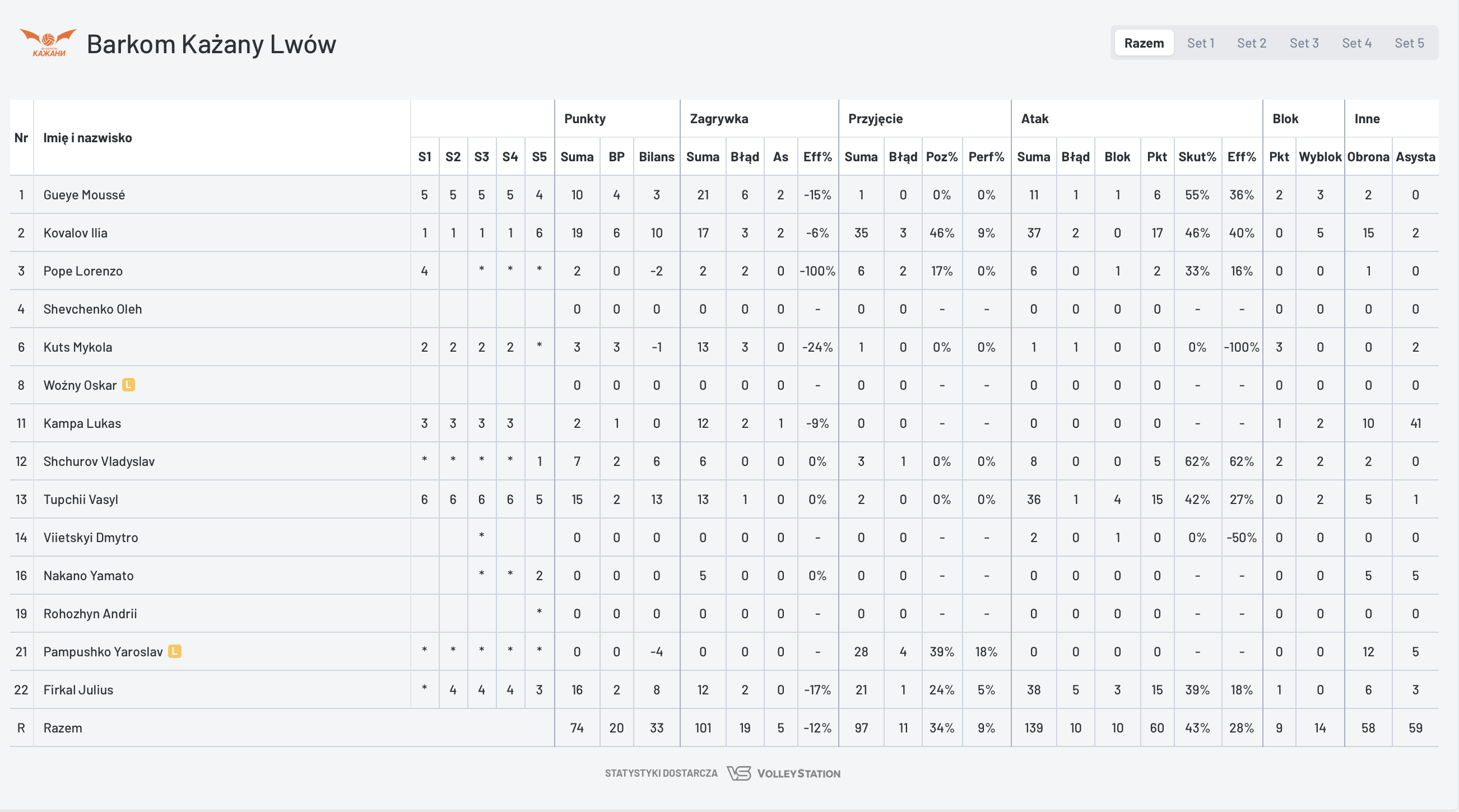Open the Set 2 statistics tab

(x=1251, y=43)
